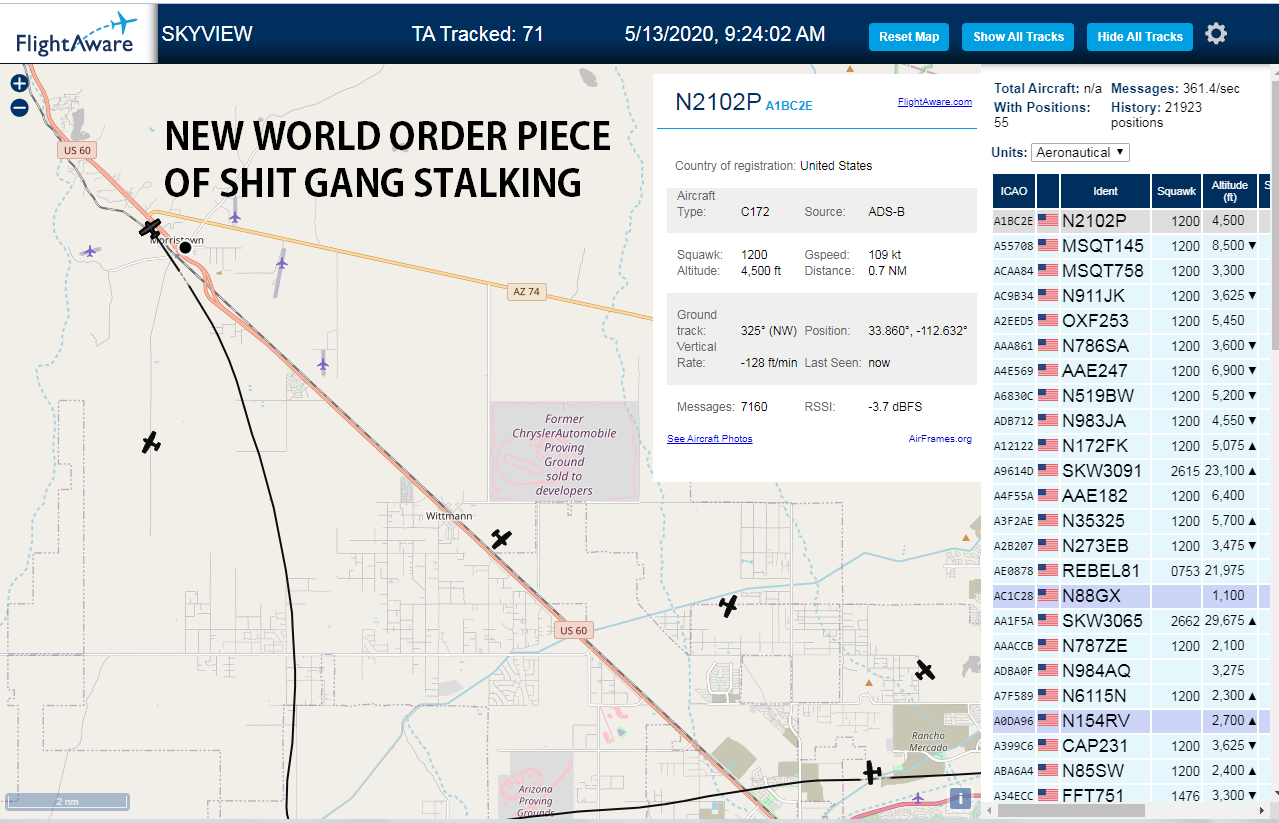Click the AZ 74 highway label
1279x823 pixels.
(525, 291)
